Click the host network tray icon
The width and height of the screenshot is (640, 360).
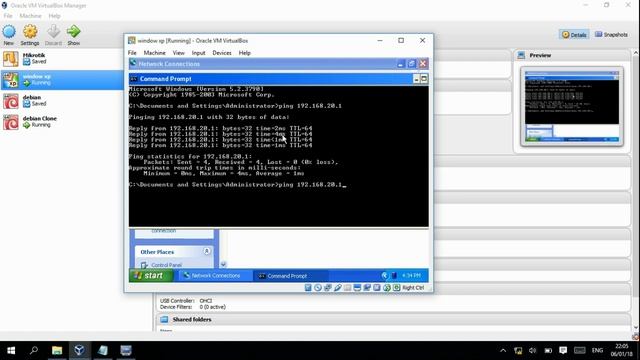pyautogui.click(x=518, y=351)
